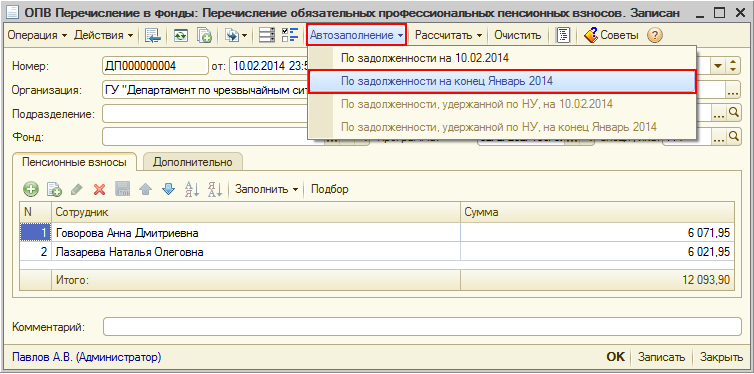
Task: Sort rows descending Я-to-A
Action: click(214, 189)
